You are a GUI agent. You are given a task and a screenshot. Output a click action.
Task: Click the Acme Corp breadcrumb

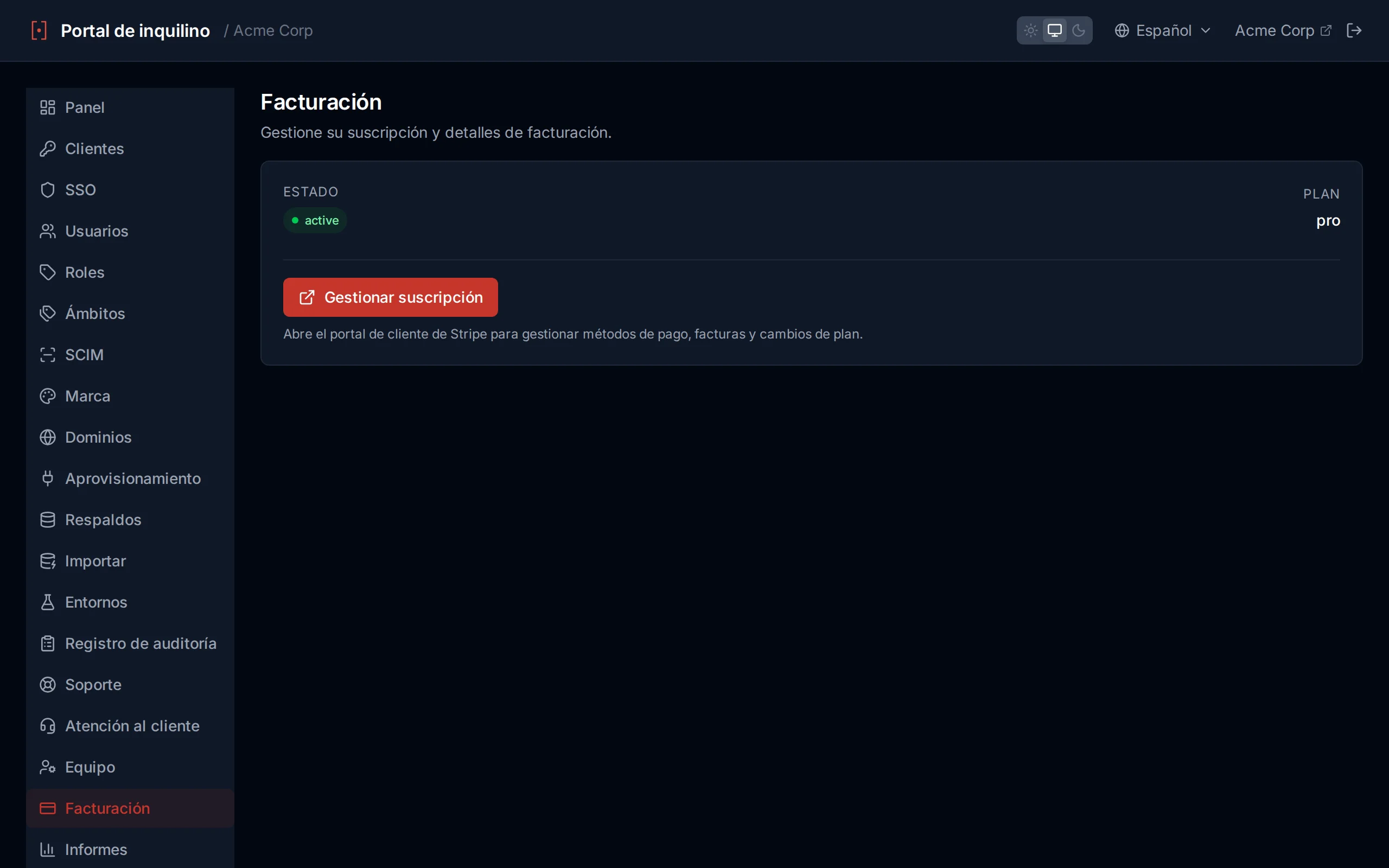(x=273, y=30)
